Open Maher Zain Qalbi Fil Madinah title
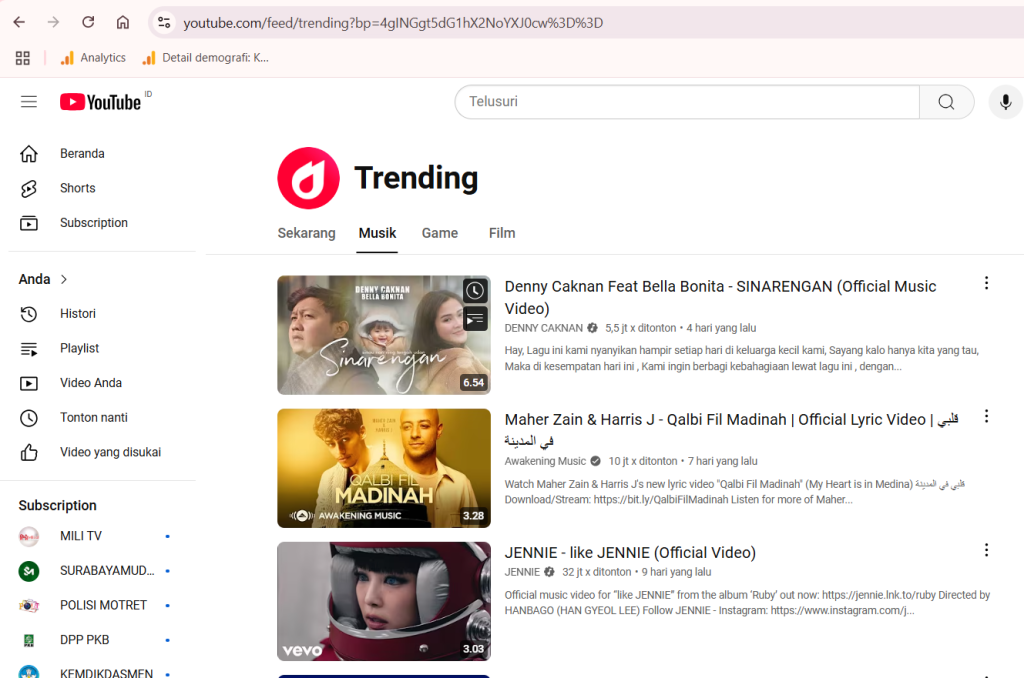 point(731,430)
